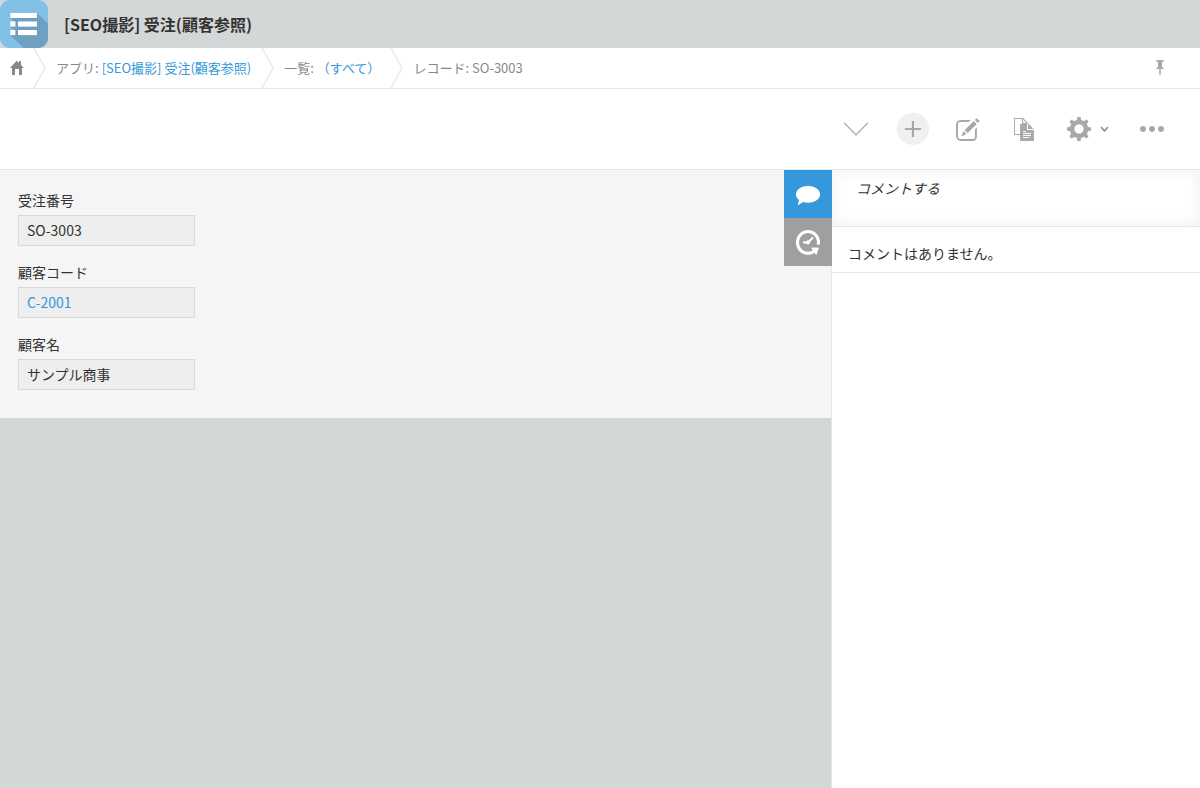Screen dimensions: 1200x788
Task: Open the [SEO撮影] 受注(顧客参照) app breadcrumb link
Action: point(176,68)
